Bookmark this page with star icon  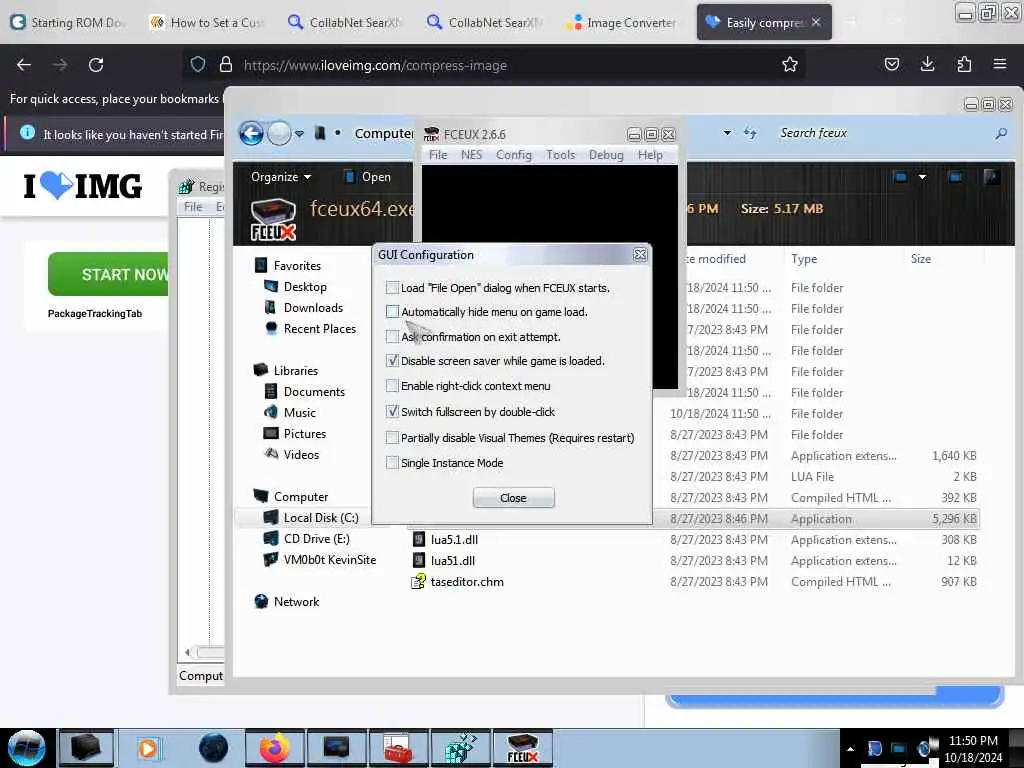tap(790, 65)
